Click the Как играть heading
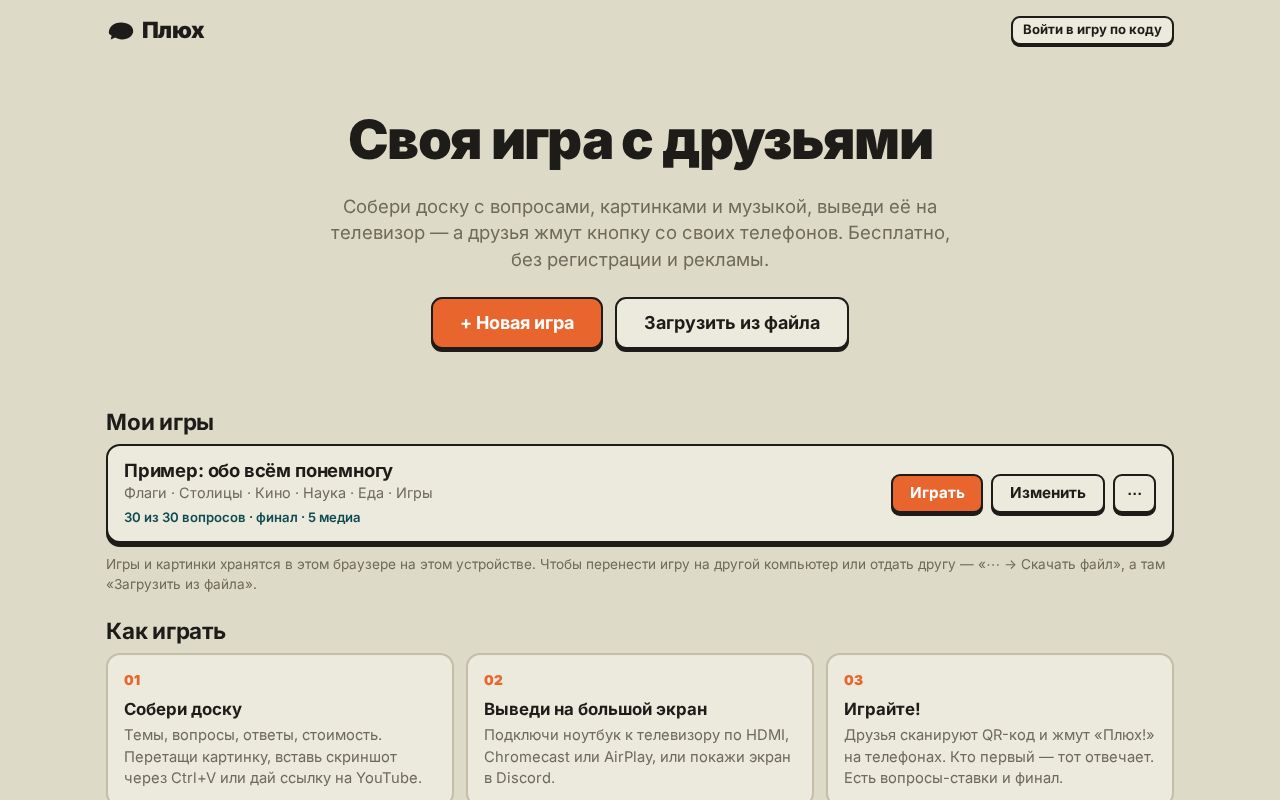Screen dimensions: 1280x800 point(166,631)
